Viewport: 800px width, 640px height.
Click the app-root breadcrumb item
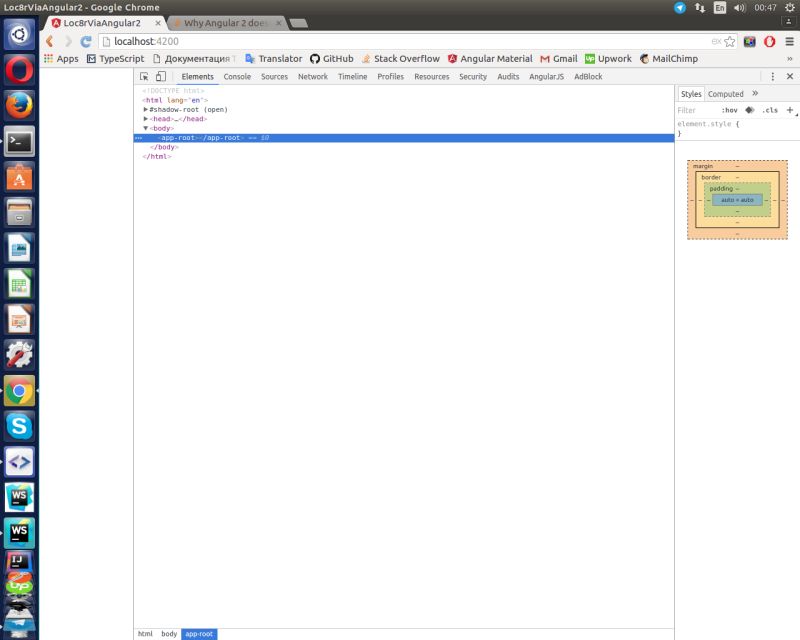tap(198, 633)
